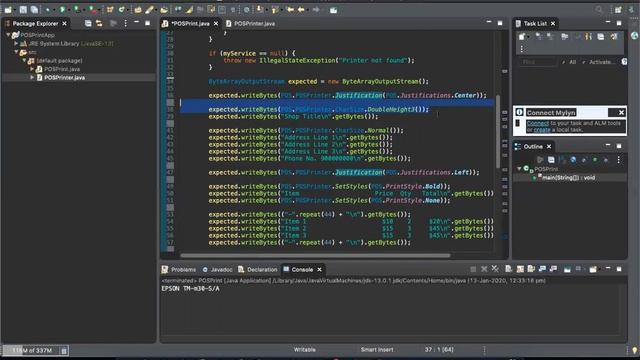This screenshot has height=360, width=640.
Task: Open the New Task dropdown arrow
Action: click(x=528, y=37)
